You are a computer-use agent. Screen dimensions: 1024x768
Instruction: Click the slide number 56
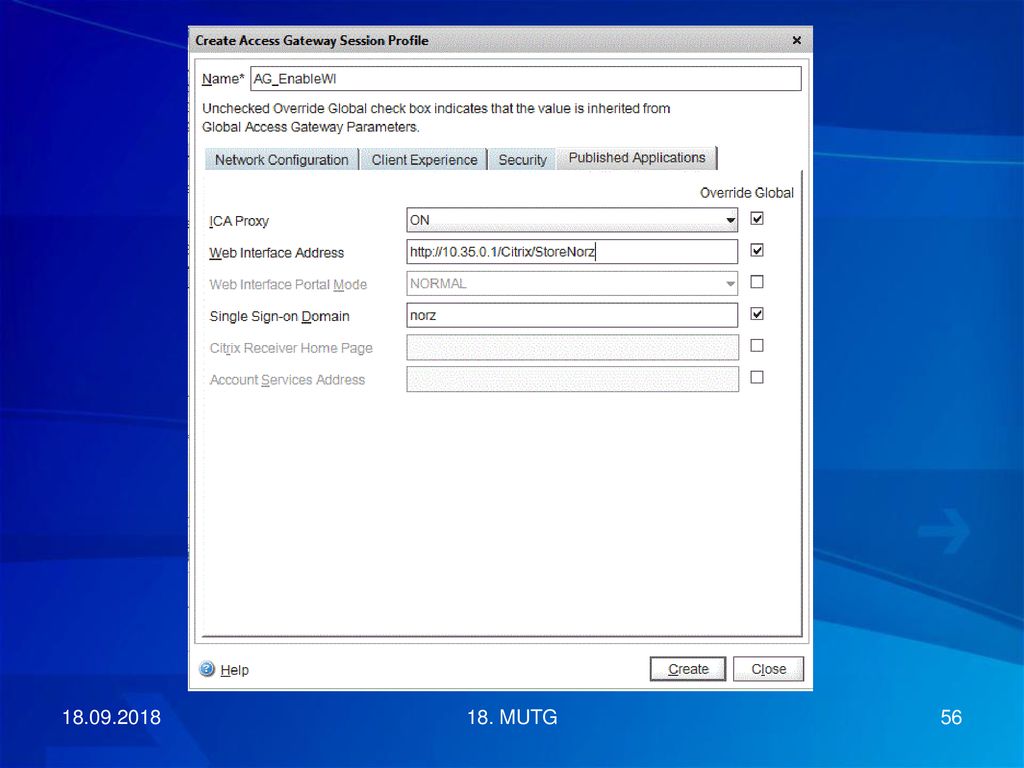click(951, 717)
